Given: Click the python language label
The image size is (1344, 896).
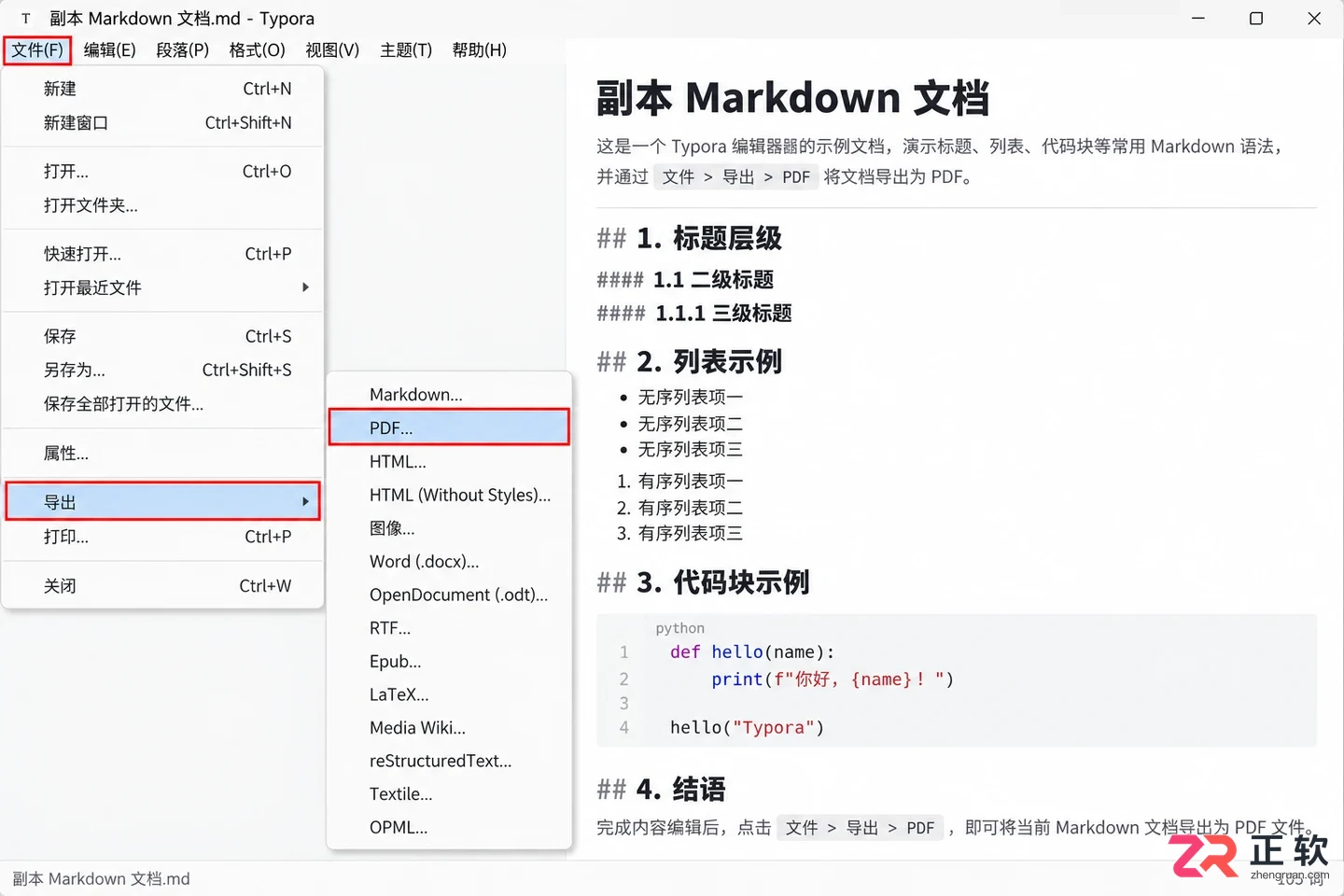Looking at the screenshot, I should (679, 628).
